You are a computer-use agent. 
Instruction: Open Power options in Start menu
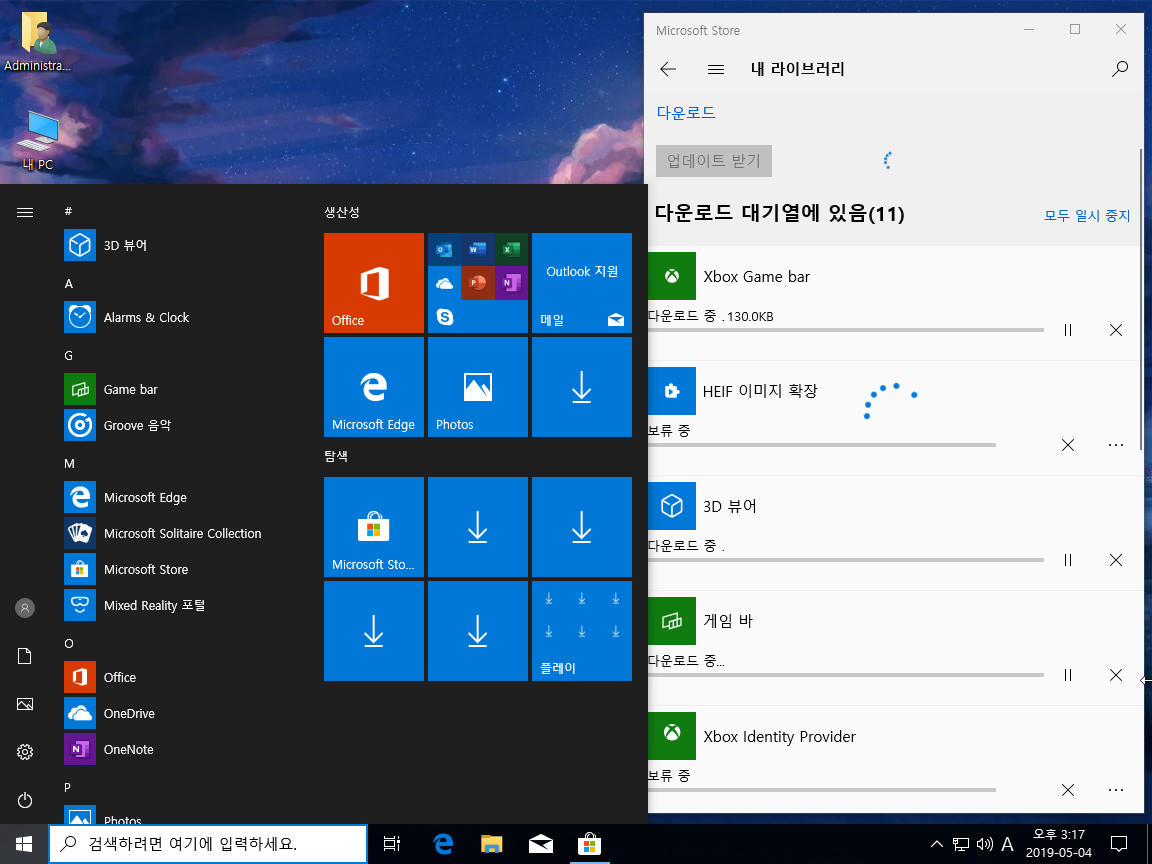click(x=25, y=800)
